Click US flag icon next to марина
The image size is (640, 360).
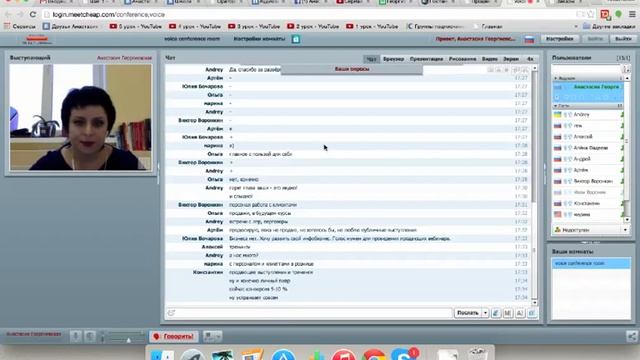point(558,214)
